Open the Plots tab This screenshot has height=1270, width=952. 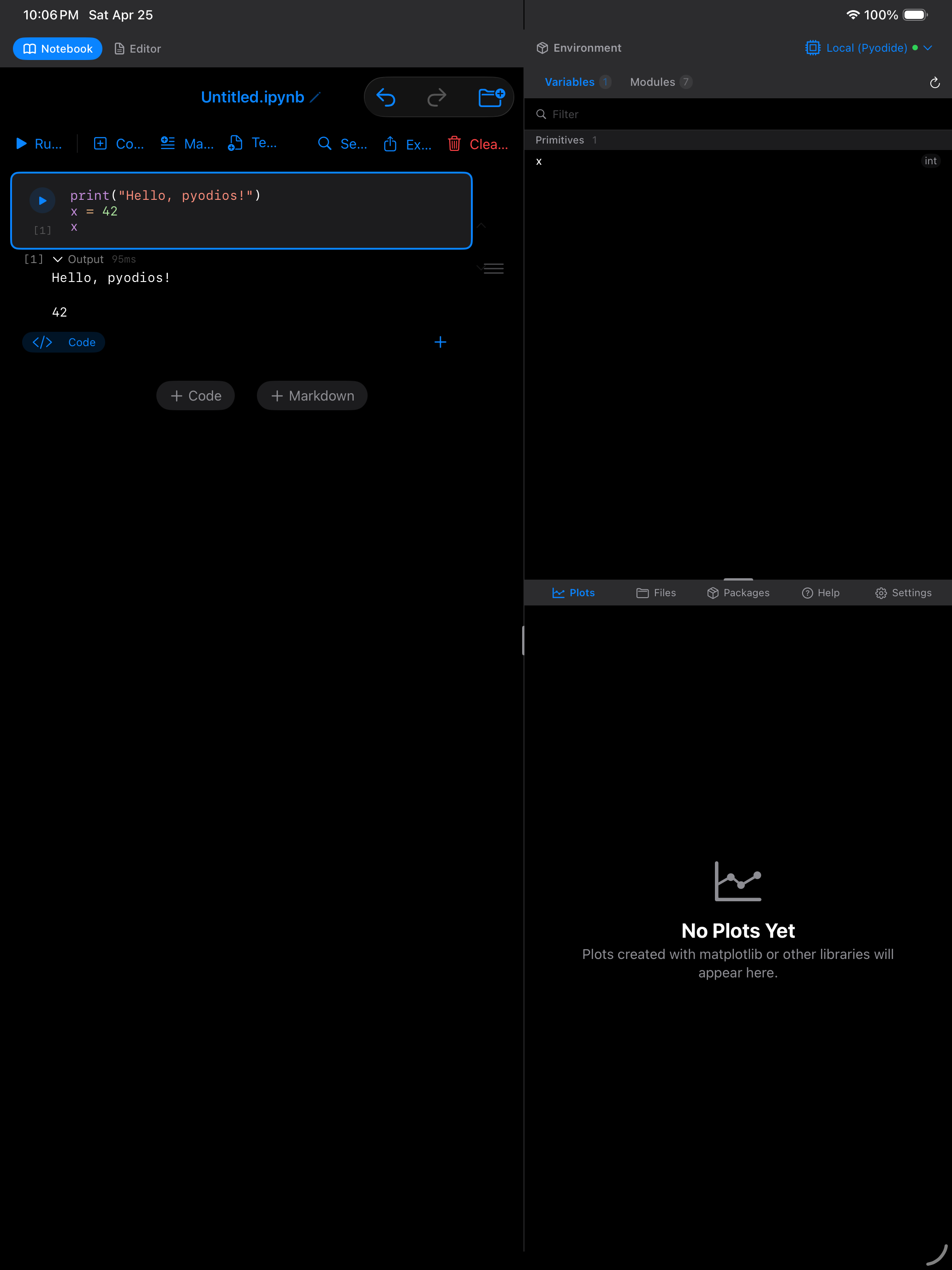coord(573,593)
